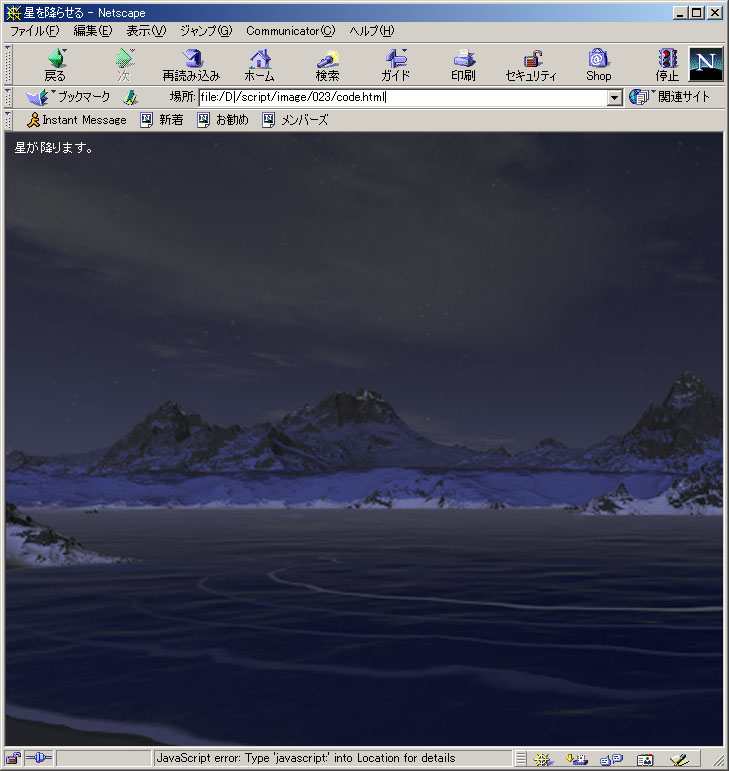Open Newsgroups from the component bar

click(612, 759)
